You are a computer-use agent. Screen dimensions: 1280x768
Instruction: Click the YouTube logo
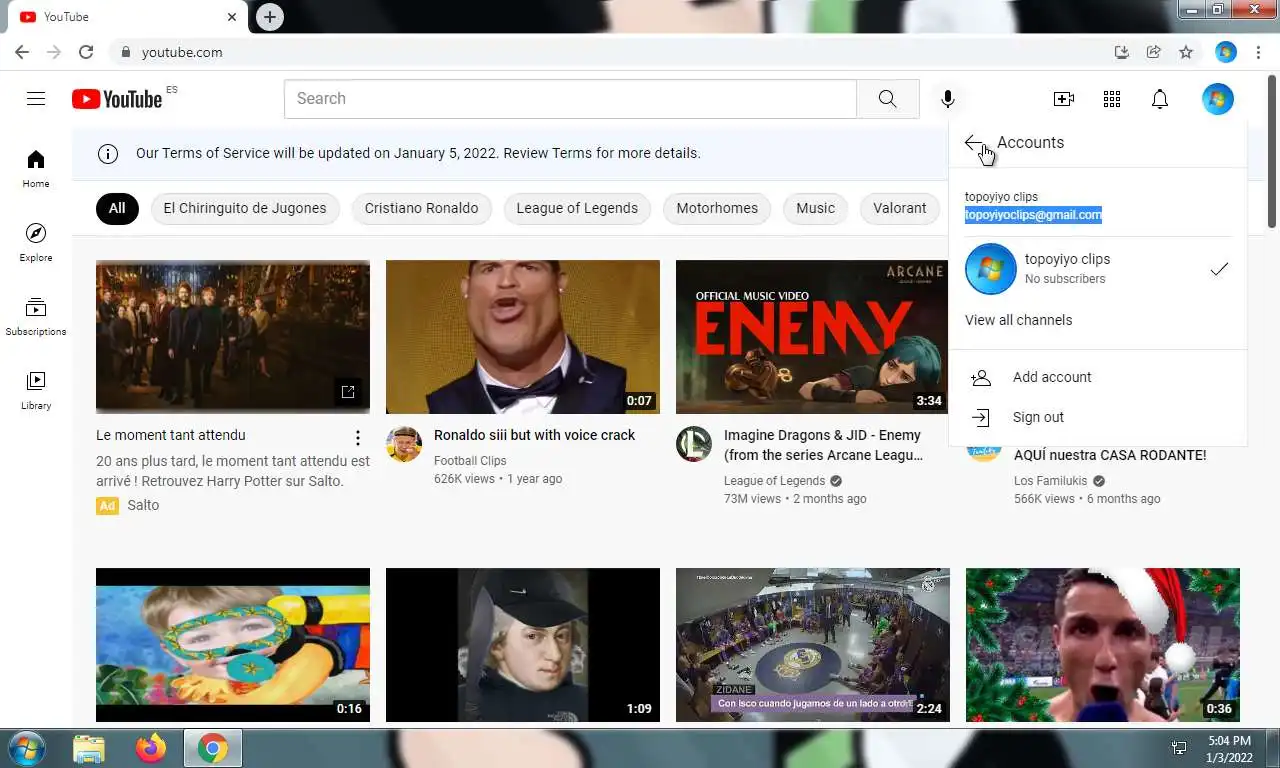(117, 99)
